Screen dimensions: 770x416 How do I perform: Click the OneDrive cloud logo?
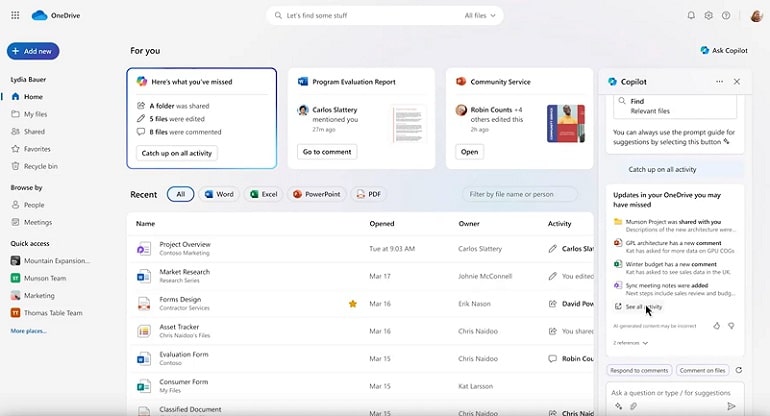[x=39, y=16]
